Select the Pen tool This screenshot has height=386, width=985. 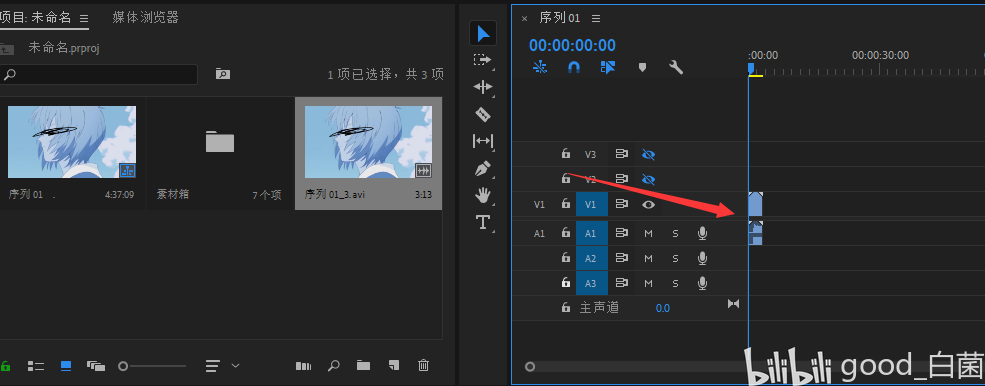coord(482,168)
